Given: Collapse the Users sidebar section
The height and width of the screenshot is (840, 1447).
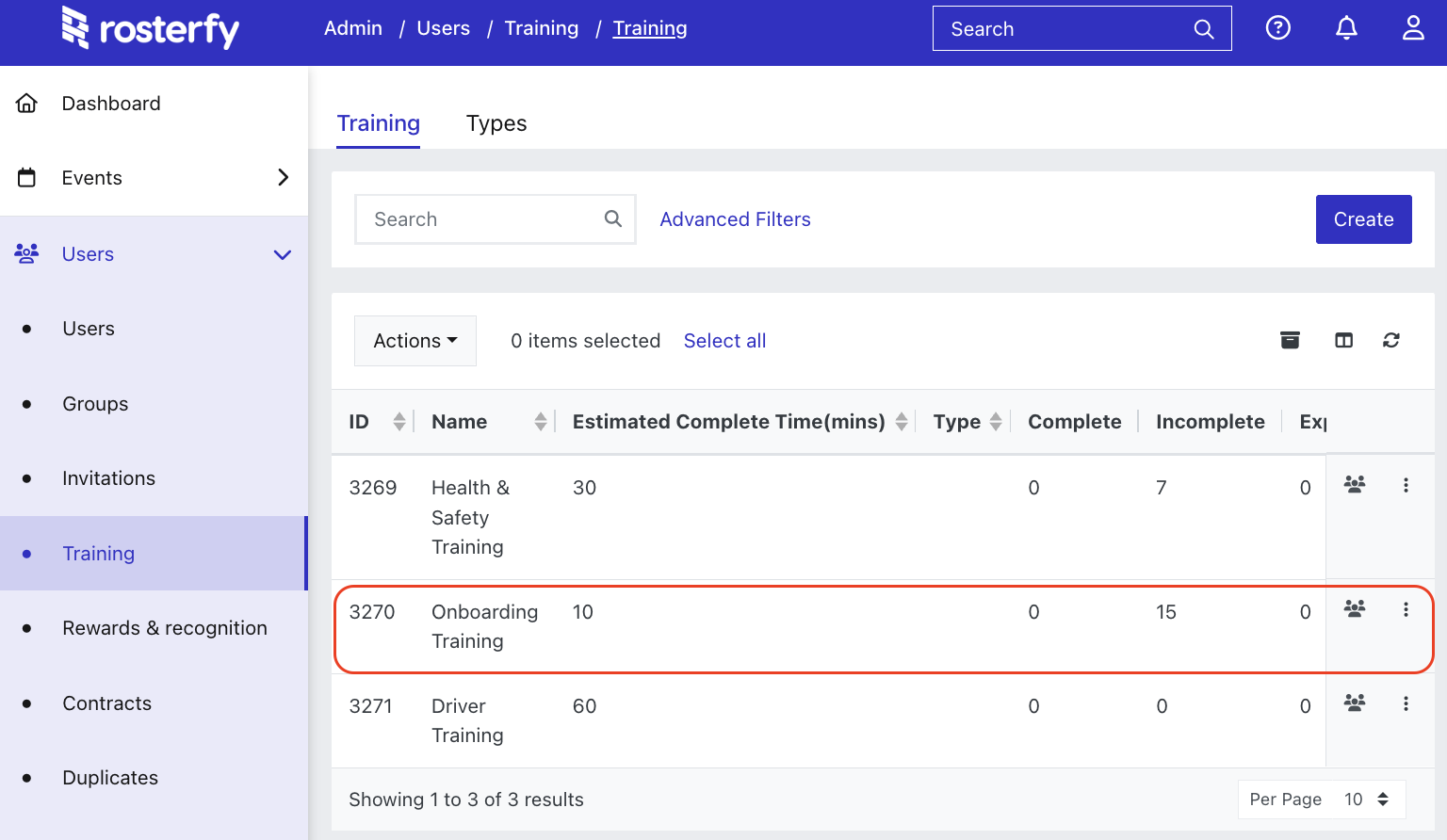Looking at the screenshot, I should coord(283,254).
